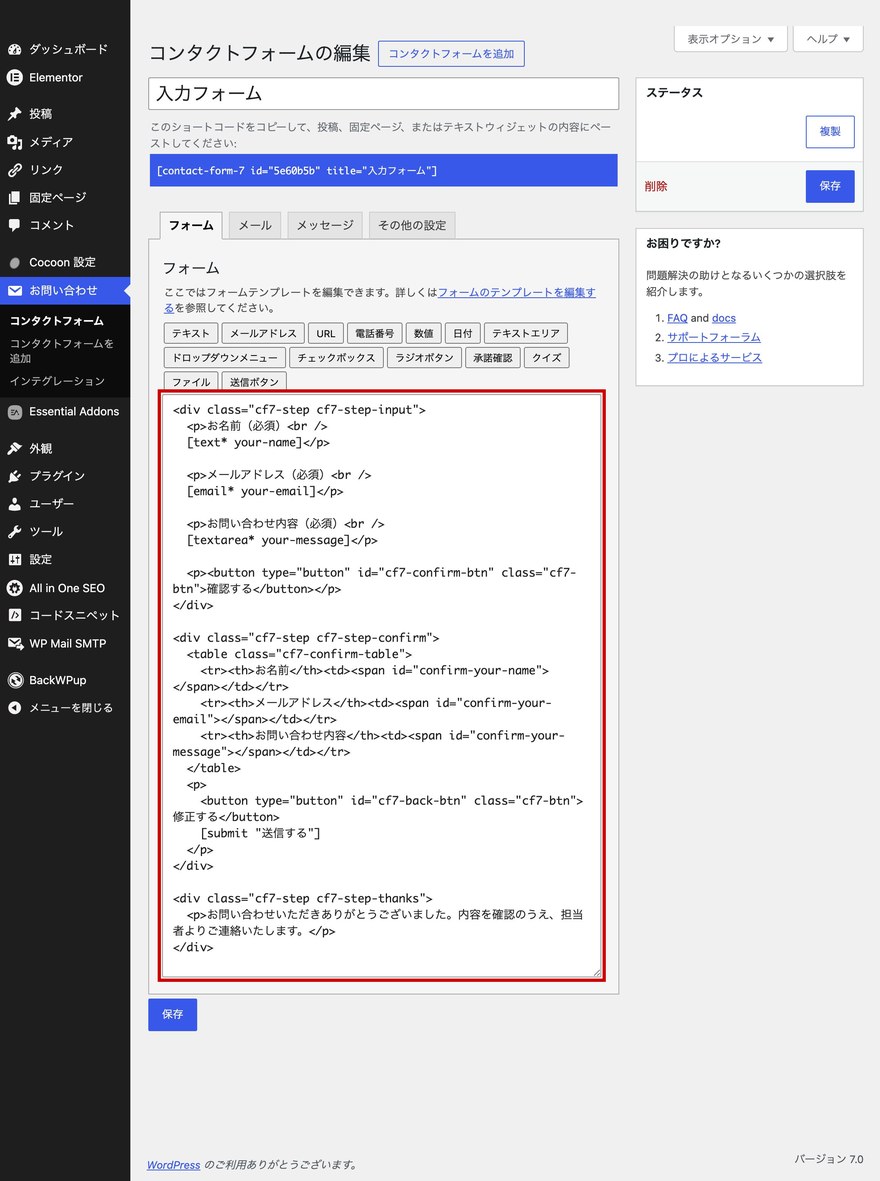Open インテグレーション submenu item
The height and width of the screenshot is (1181, 880).
point(57,381)
